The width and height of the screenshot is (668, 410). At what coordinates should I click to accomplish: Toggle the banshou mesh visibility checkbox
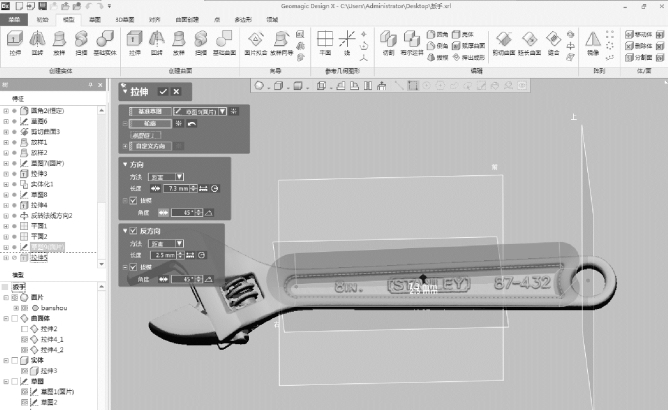point(24,308)
